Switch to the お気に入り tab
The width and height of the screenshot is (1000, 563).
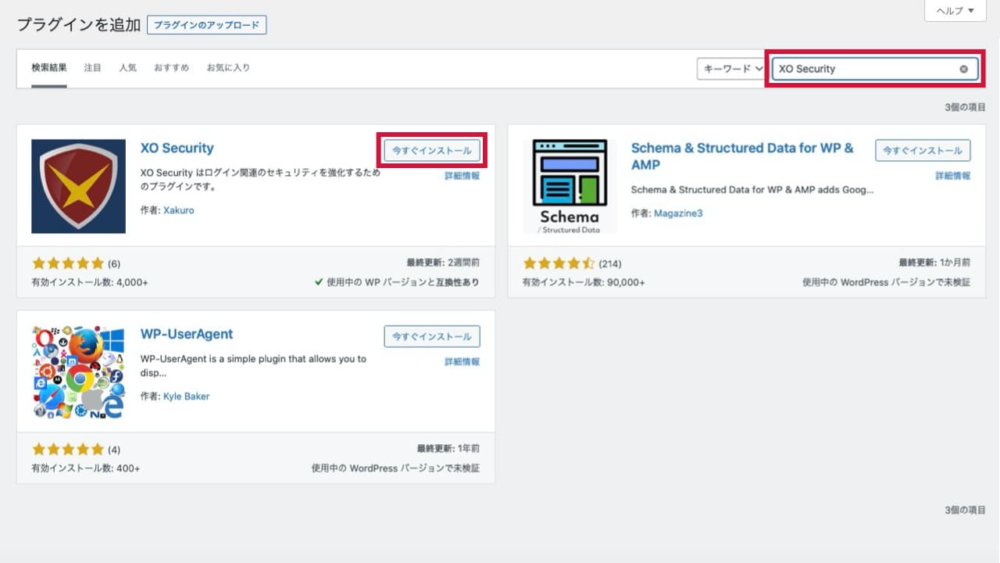(x=228, y=68)
